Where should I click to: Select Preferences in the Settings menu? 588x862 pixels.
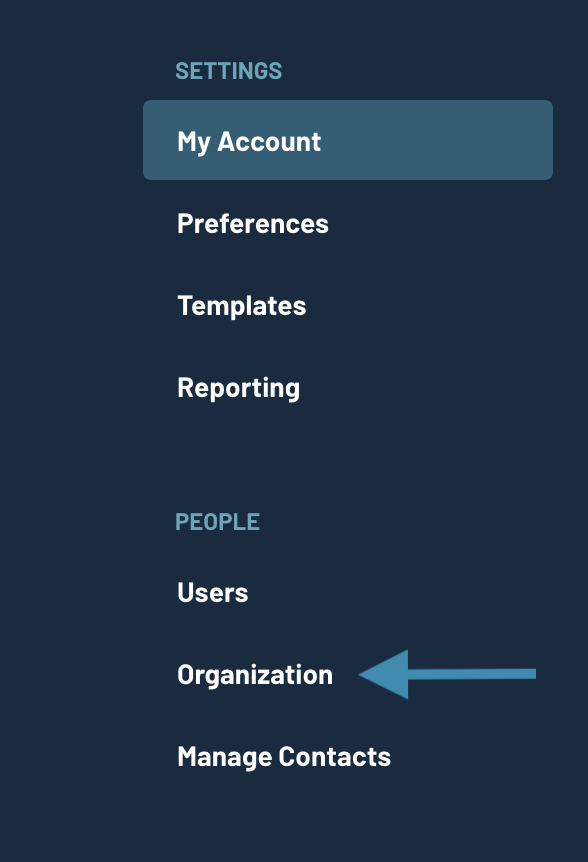[x=252, y=224]
